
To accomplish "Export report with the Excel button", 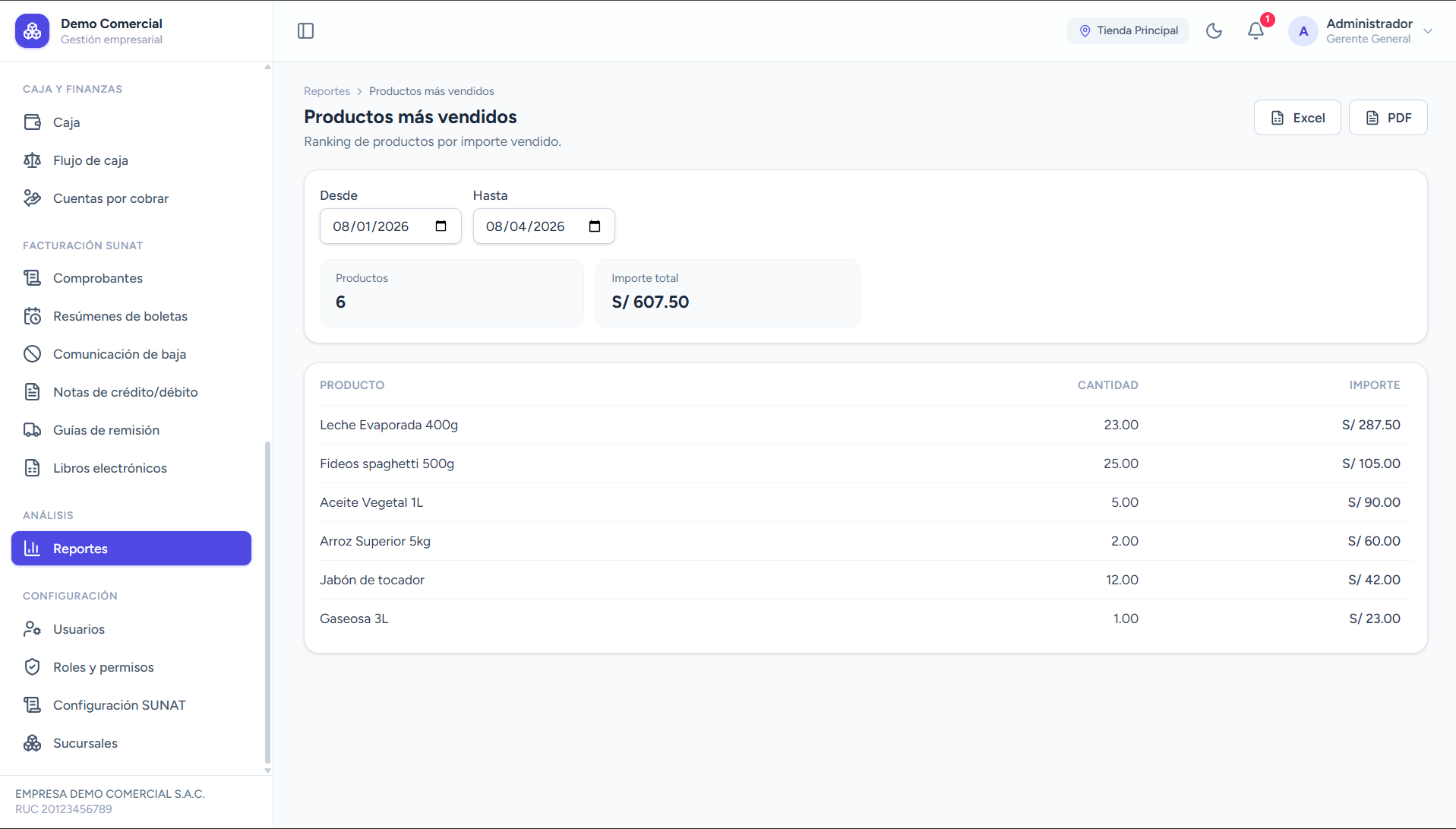I will (1297, 118).
